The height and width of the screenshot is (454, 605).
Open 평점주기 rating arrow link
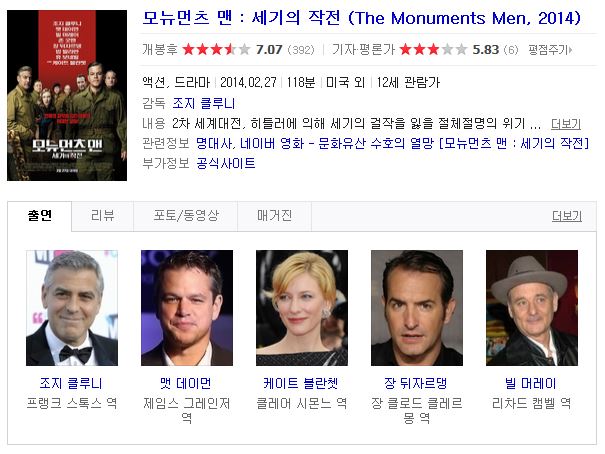550,50
